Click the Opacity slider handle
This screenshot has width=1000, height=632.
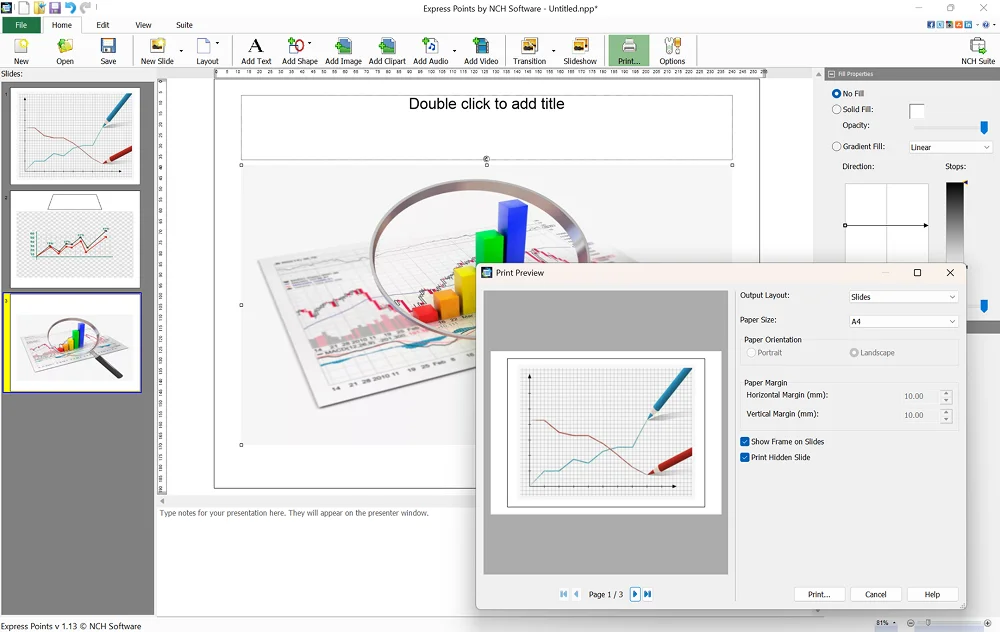(984, 127)
